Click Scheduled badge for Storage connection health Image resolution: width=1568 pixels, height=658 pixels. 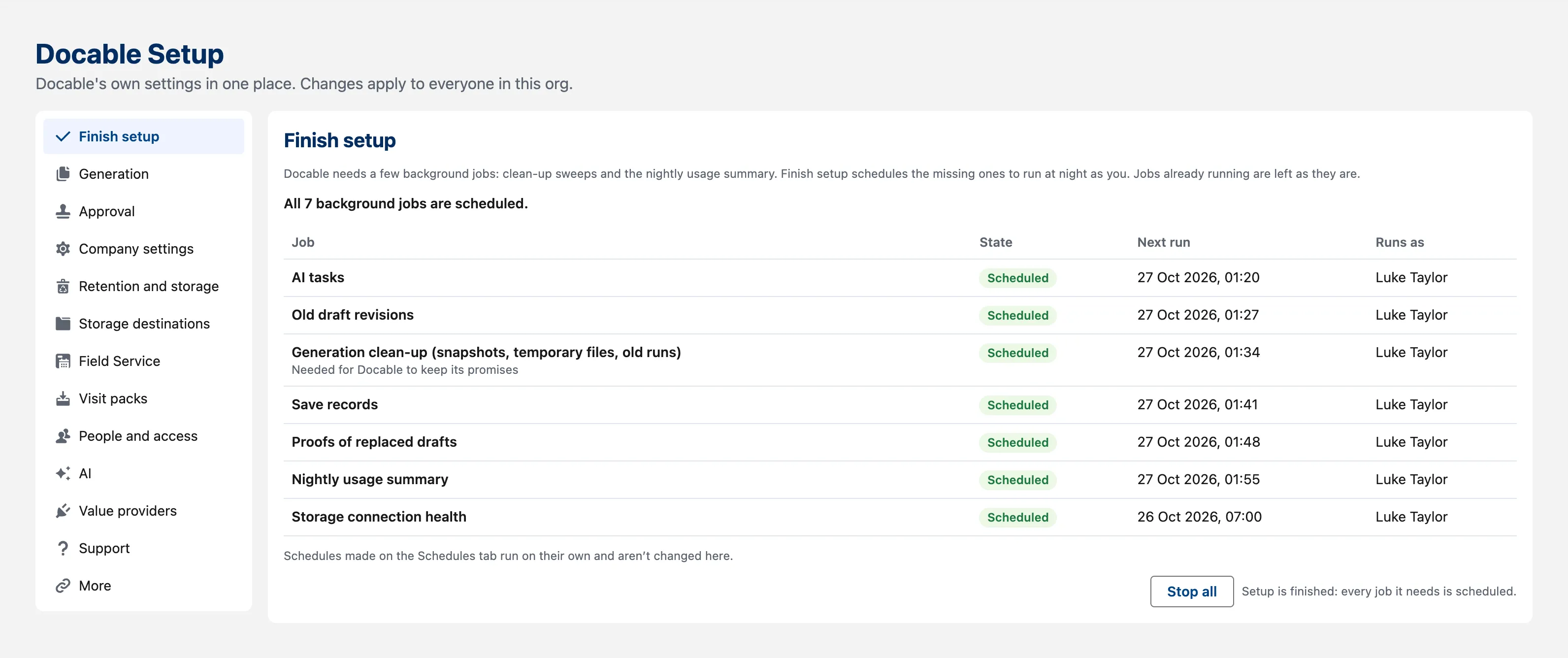coord(1017,518)
